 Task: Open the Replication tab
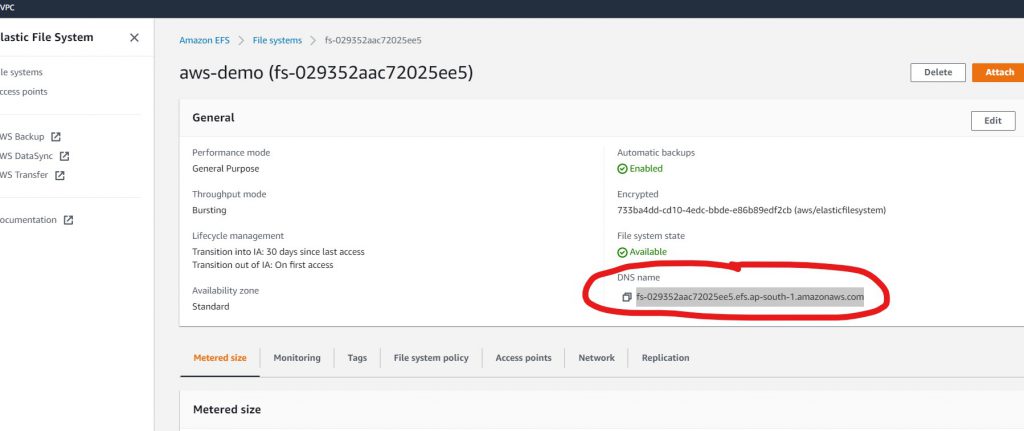coord(665,358)
